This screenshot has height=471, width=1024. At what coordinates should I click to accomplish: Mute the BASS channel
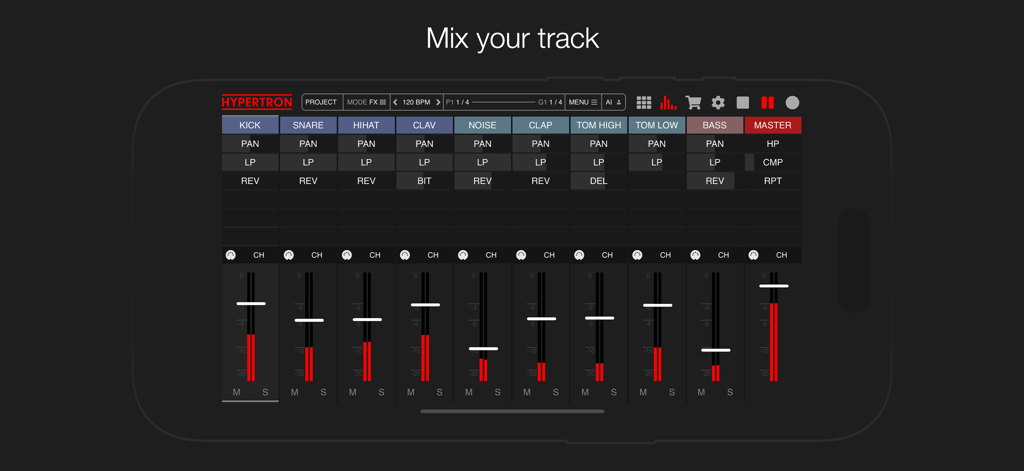(x=701, y=392)
